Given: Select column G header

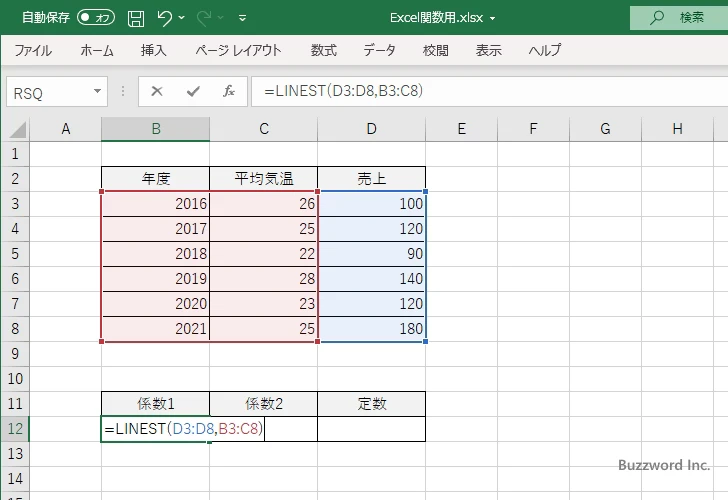Looking at the screenshot, I should pos(605,129).
